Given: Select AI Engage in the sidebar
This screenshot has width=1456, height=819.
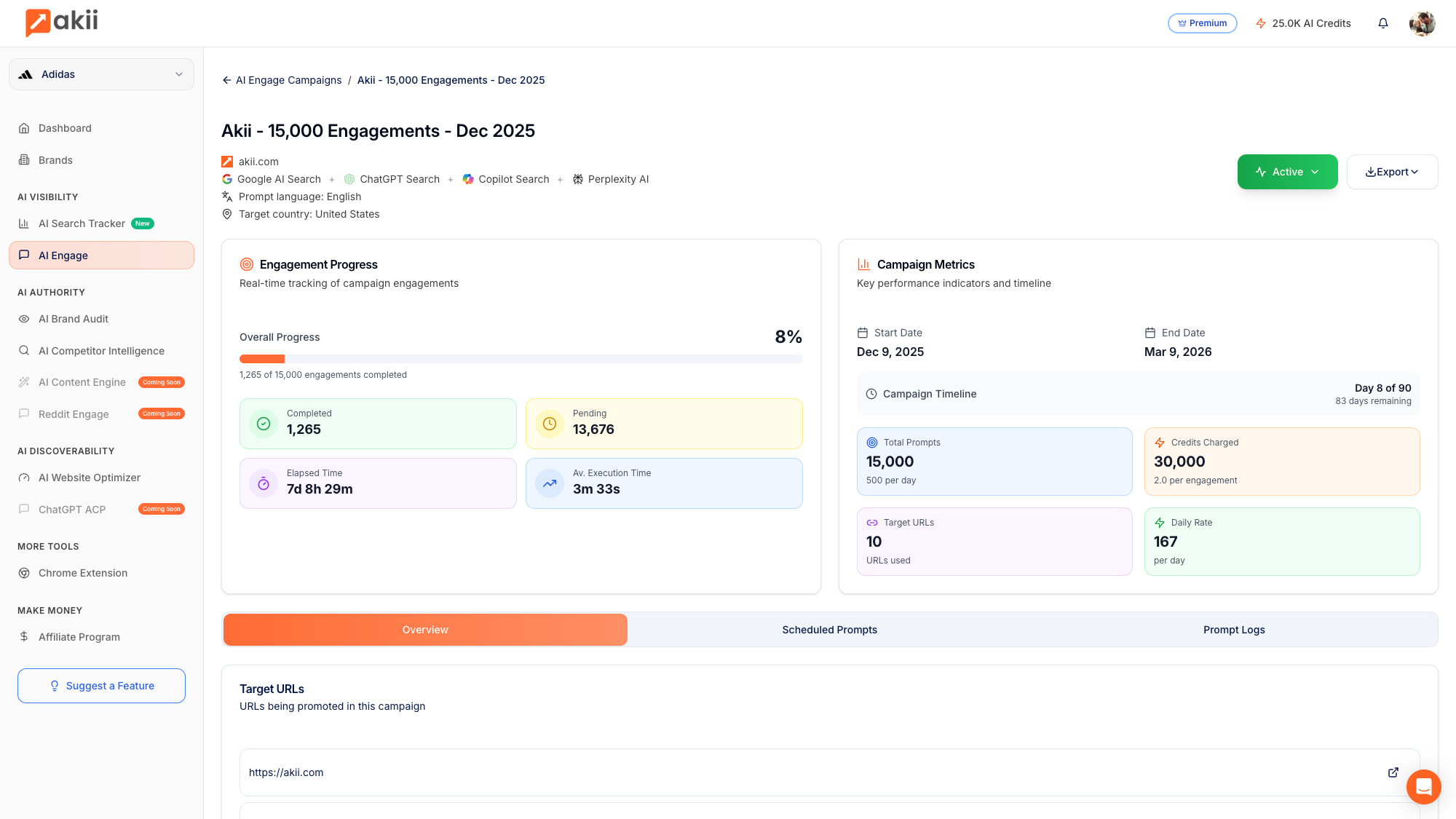Looking at the screenshot, I should pyautogui.click(x=63, y=255).
